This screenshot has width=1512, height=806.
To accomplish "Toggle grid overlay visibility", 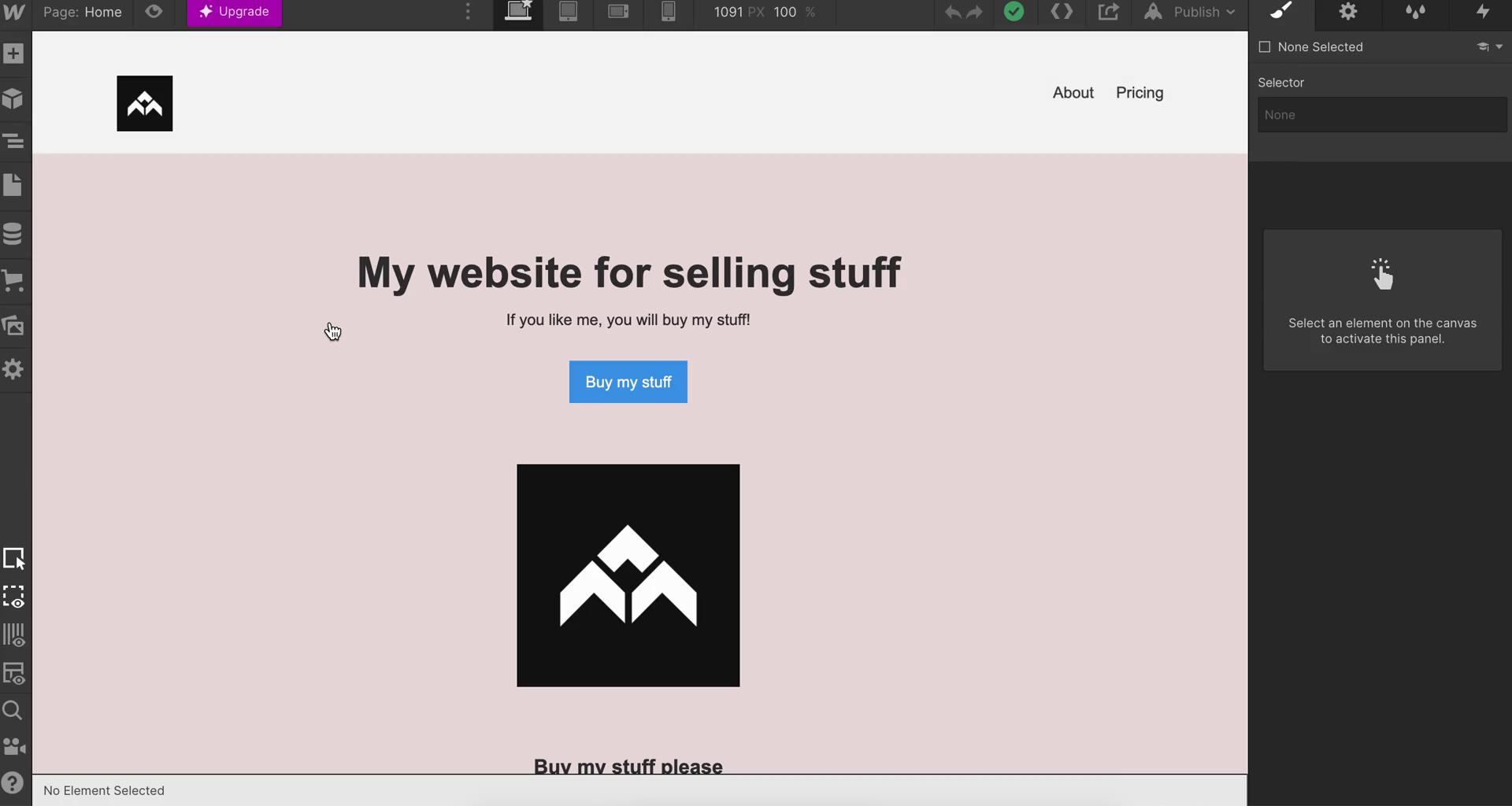I will pos(14,635).
